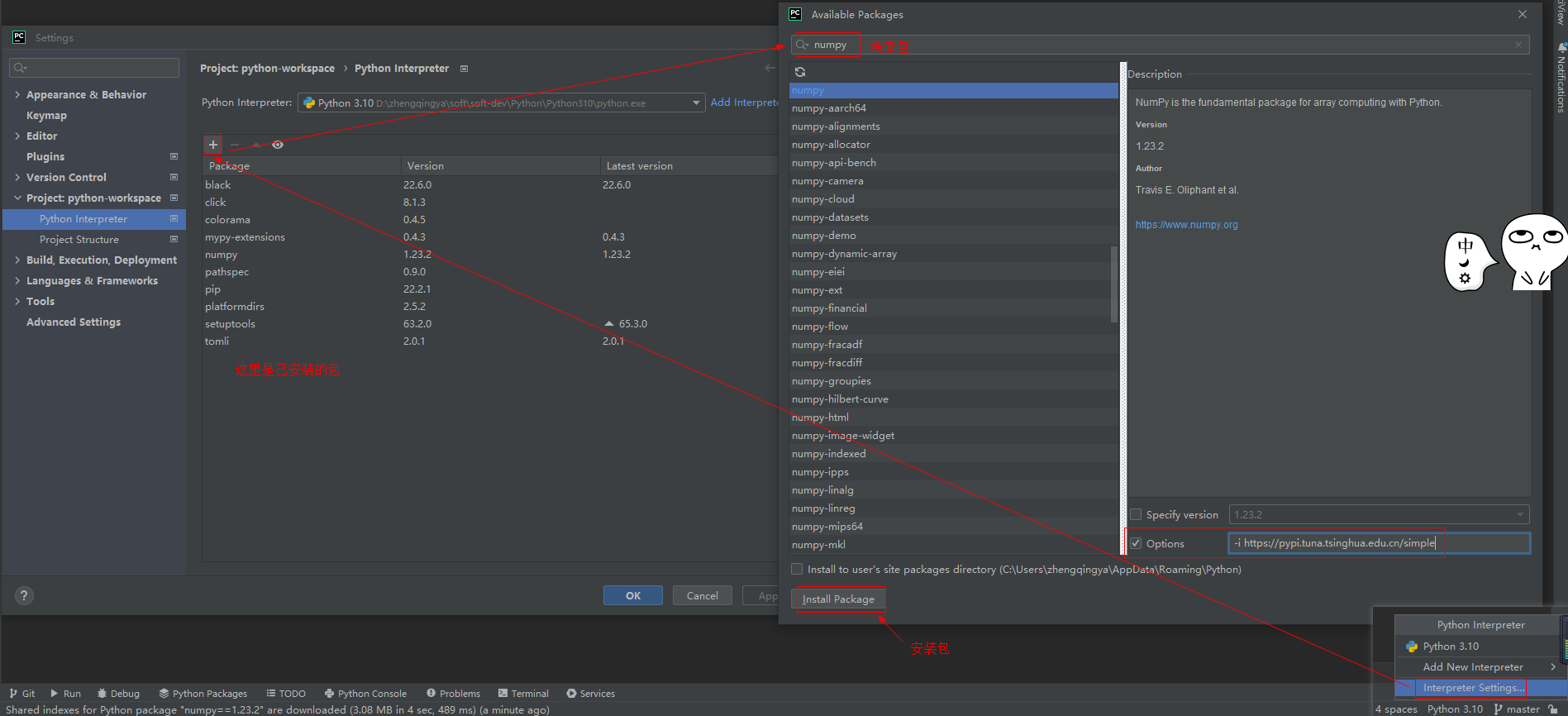Select numpy-mkl in the package list
Viewport: 1568px width, 716px height.
953,544
